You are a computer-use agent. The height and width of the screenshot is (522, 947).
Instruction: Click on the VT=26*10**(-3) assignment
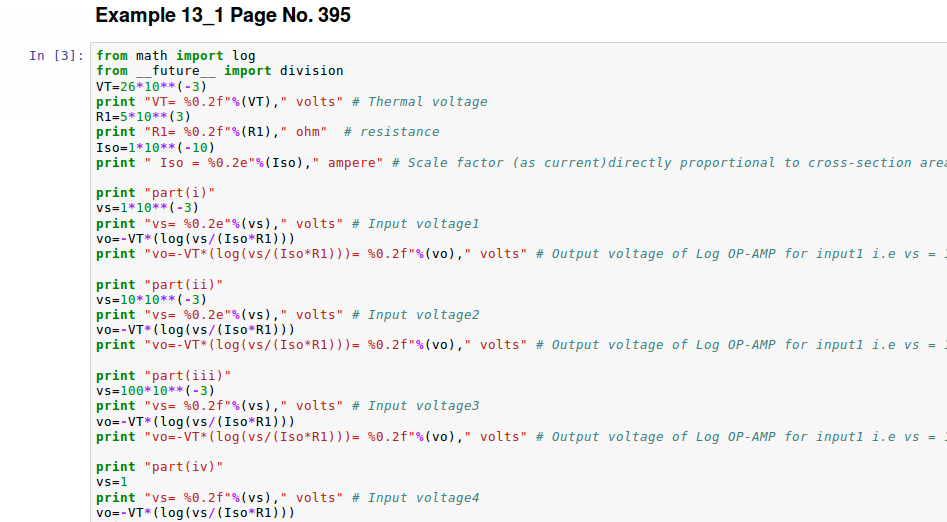148,86
